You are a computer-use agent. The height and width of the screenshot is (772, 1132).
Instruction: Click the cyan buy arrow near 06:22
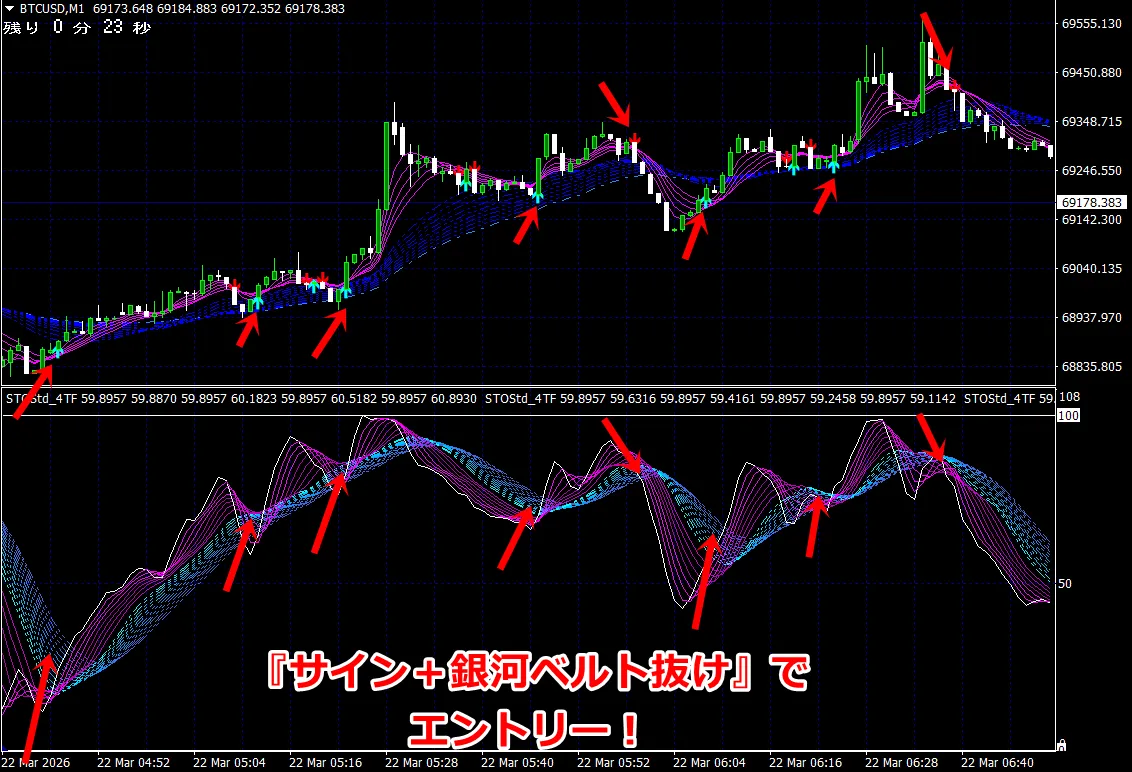pyautogui.click(x=834, y=165)
